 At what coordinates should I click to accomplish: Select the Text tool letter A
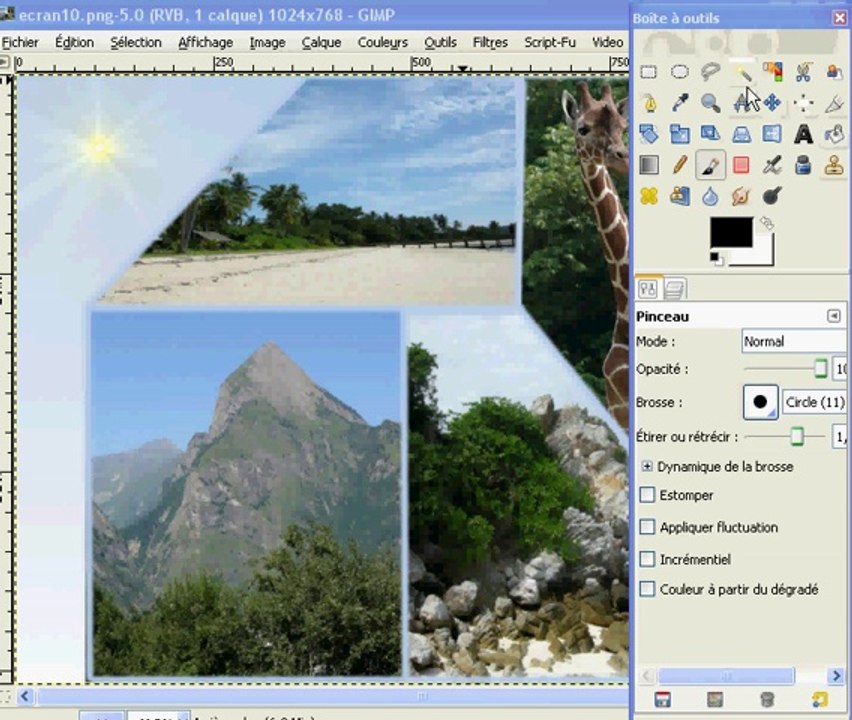[803, 134]
